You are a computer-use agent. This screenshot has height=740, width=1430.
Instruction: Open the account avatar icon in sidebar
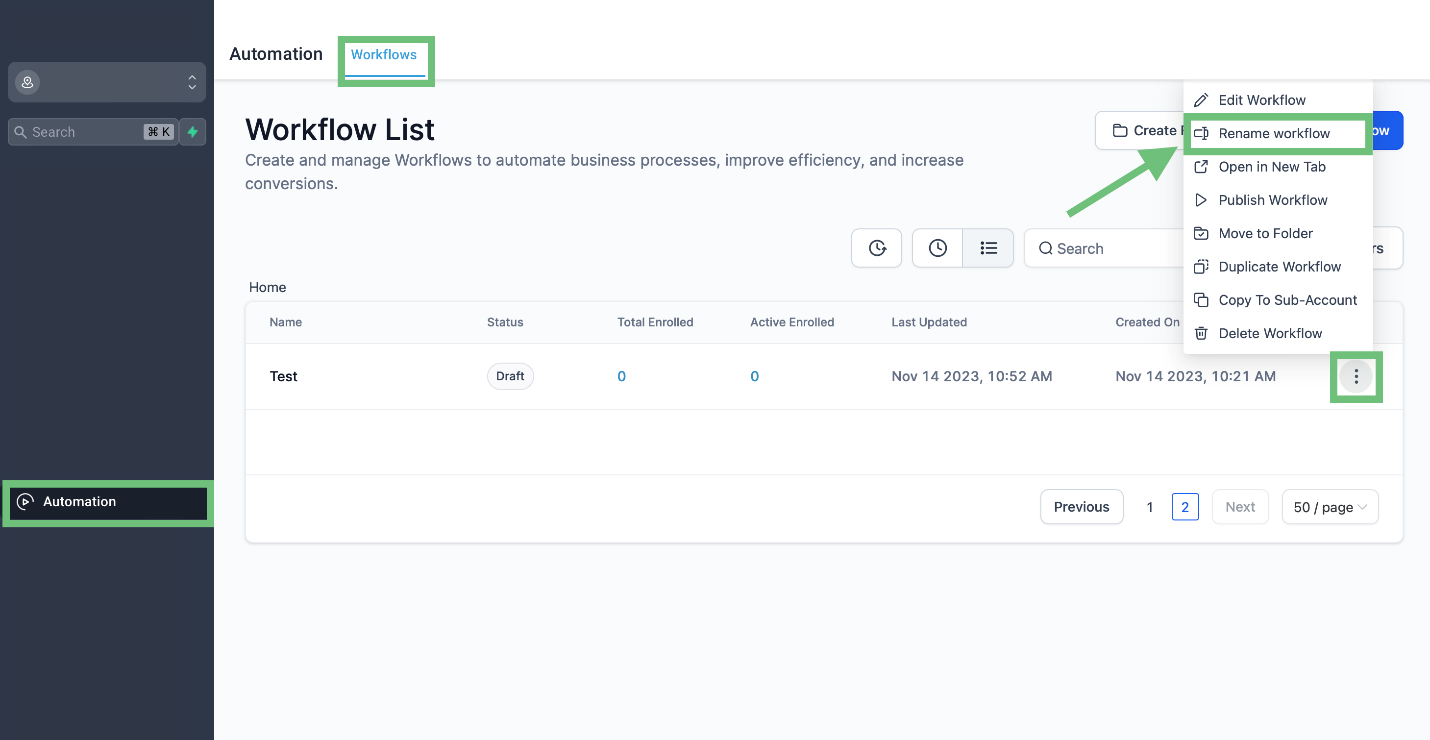tap(27, 82)
